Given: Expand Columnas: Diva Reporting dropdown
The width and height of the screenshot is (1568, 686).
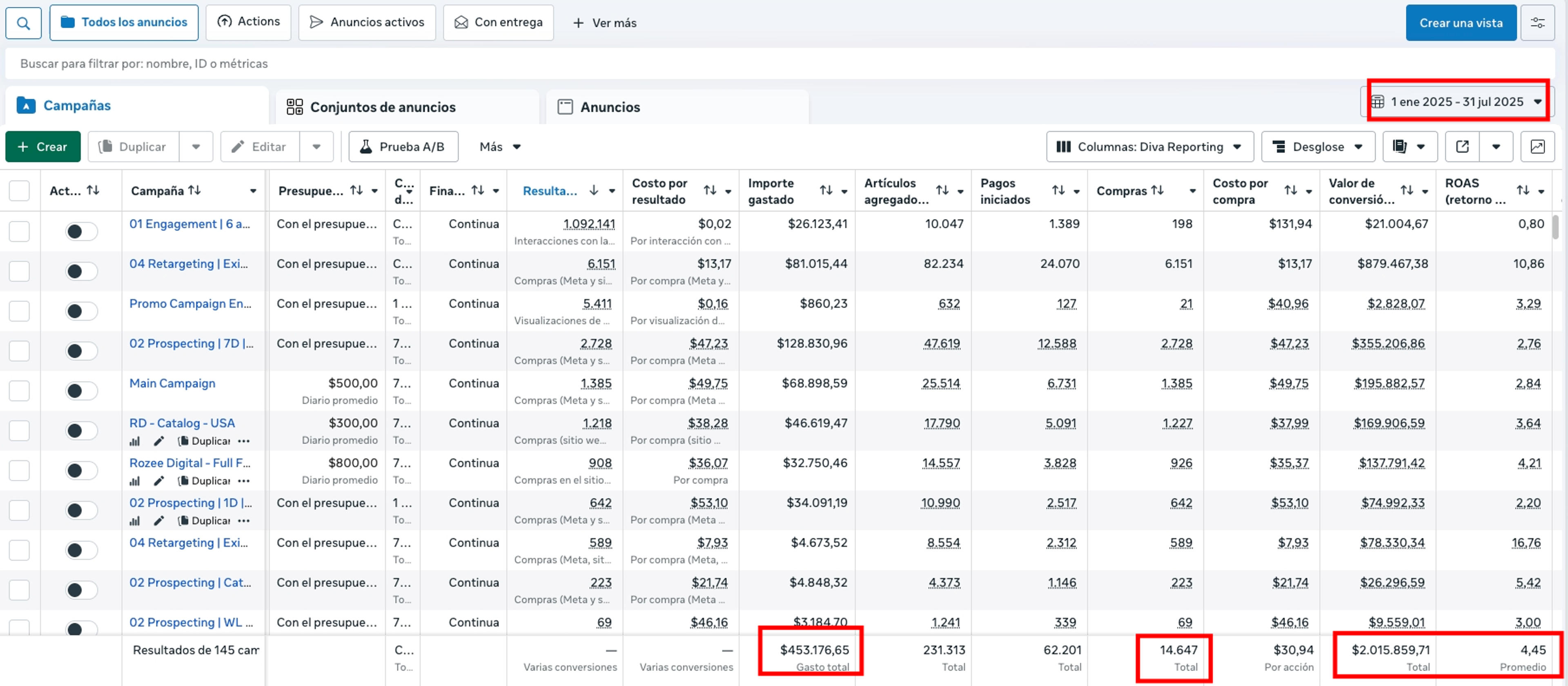Looking at the screenshot, I should pyautogui.click(x=1149, y=147).
